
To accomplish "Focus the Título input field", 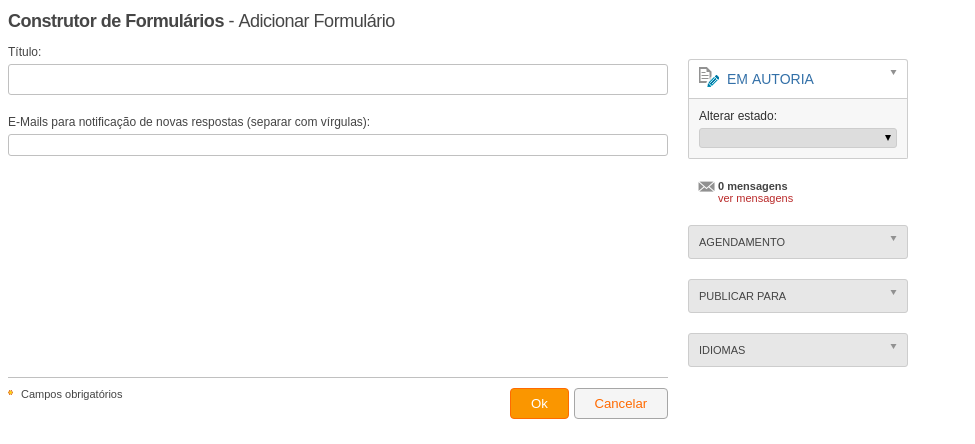I will pyautogui.click(x=338, y=80).
